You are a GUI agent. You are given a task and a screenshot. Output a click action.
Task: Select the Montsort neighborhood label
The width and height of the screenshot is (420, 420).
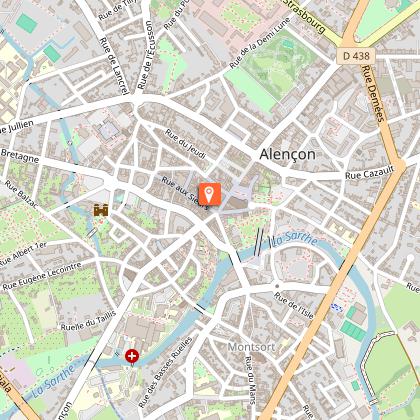tap(251, 347)
